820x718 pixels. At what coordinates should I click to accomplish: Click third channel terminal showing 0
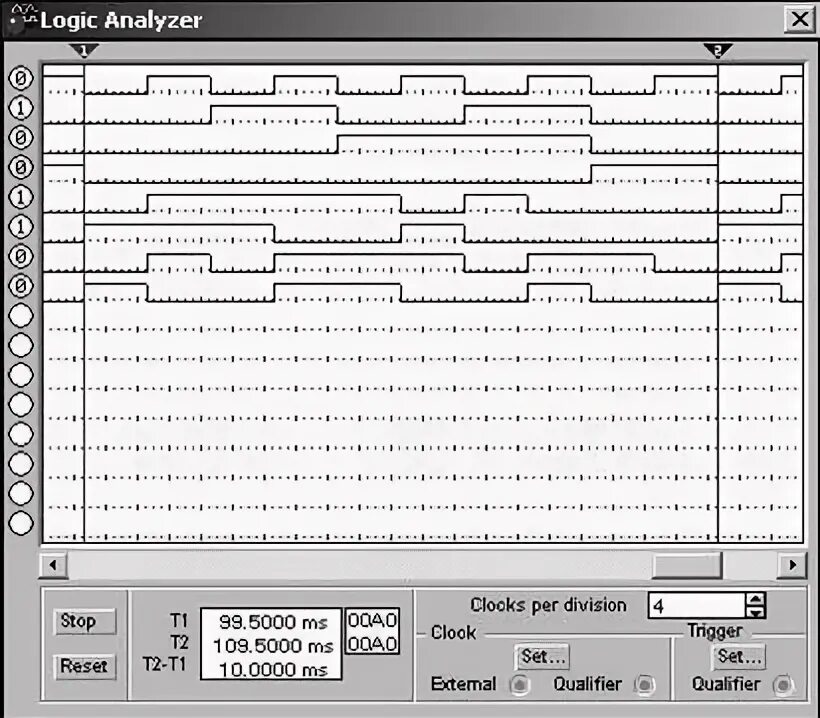[x=21, y=138]
